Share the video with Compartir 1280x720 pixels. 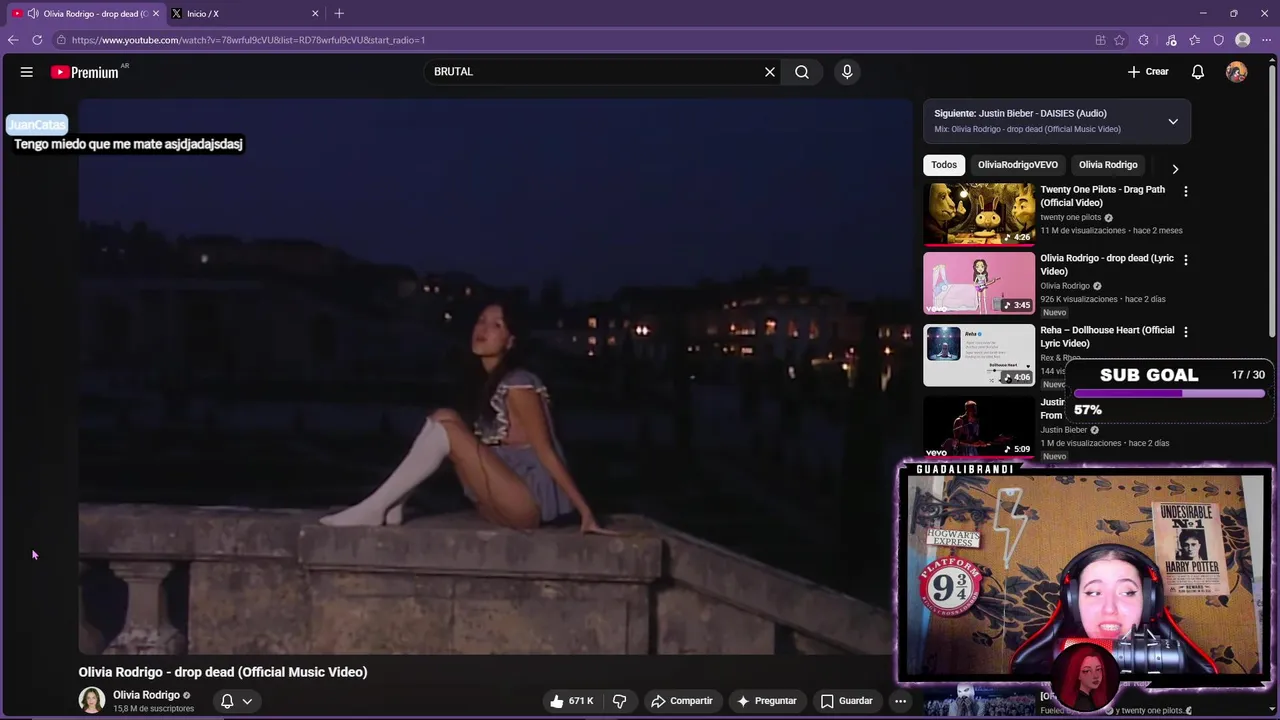tap(682, 701)
